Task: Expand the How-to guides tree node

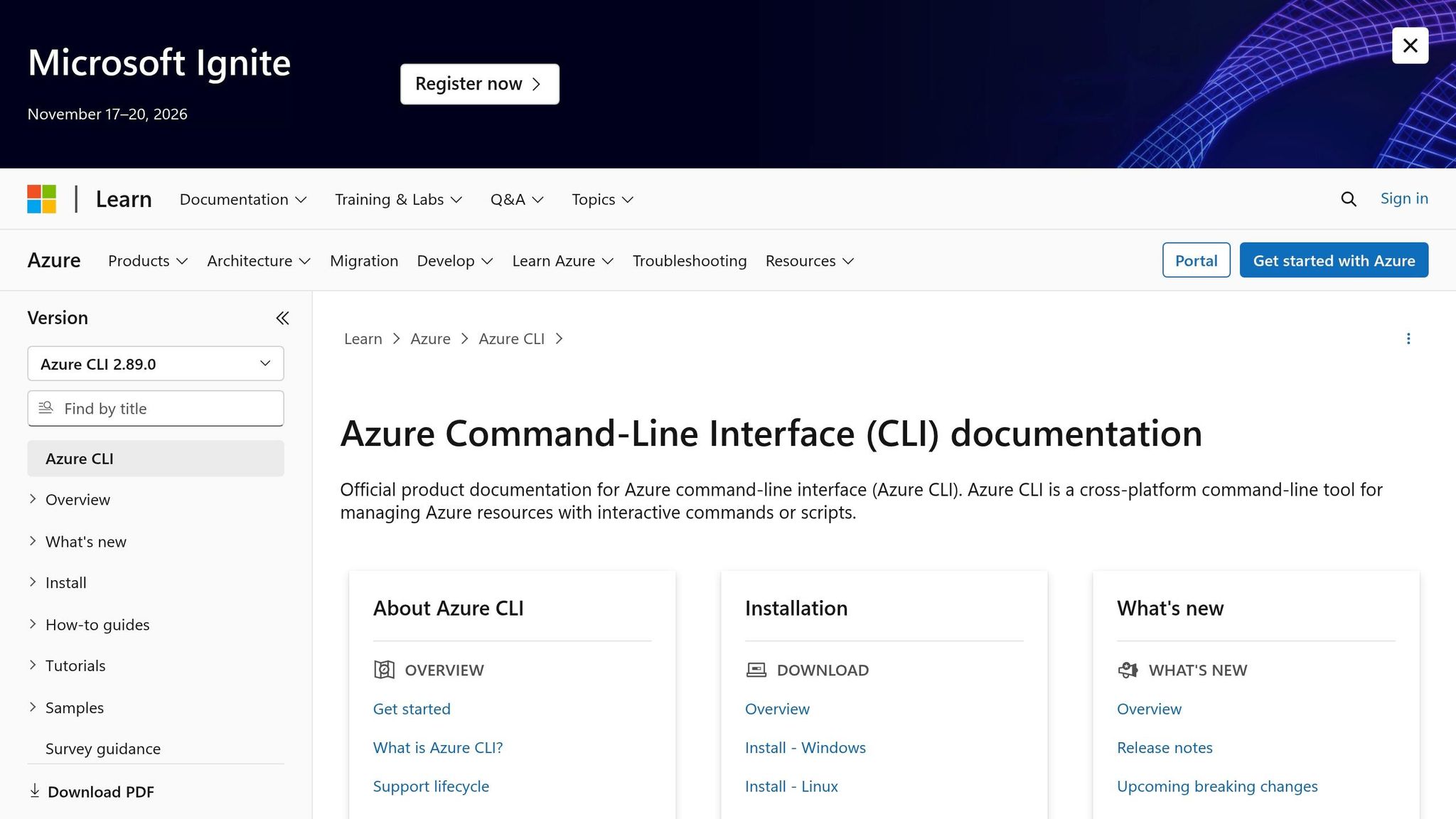Action: pos(33,624)
